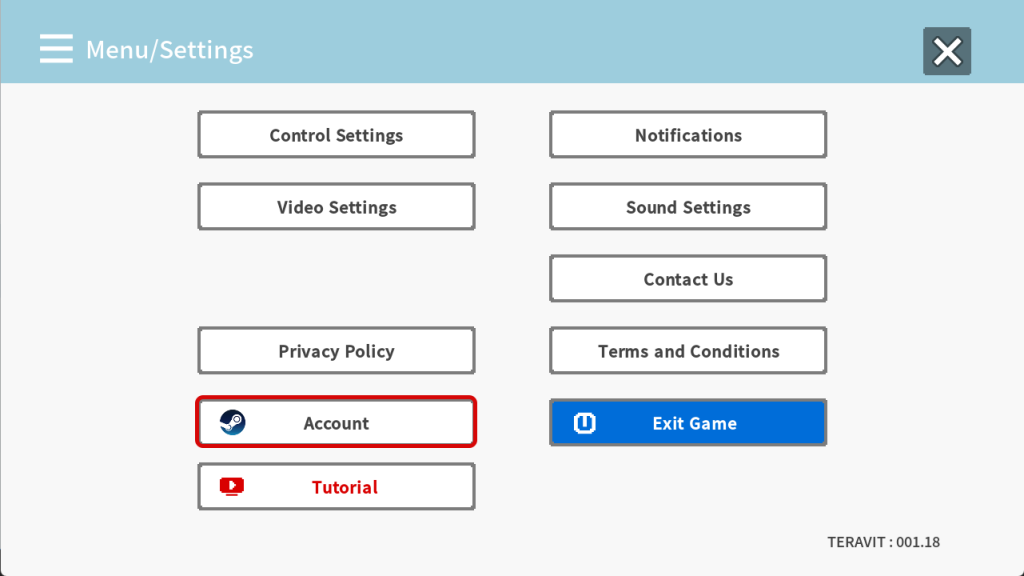Click the hamburger menu icon

tap(56, 49)
